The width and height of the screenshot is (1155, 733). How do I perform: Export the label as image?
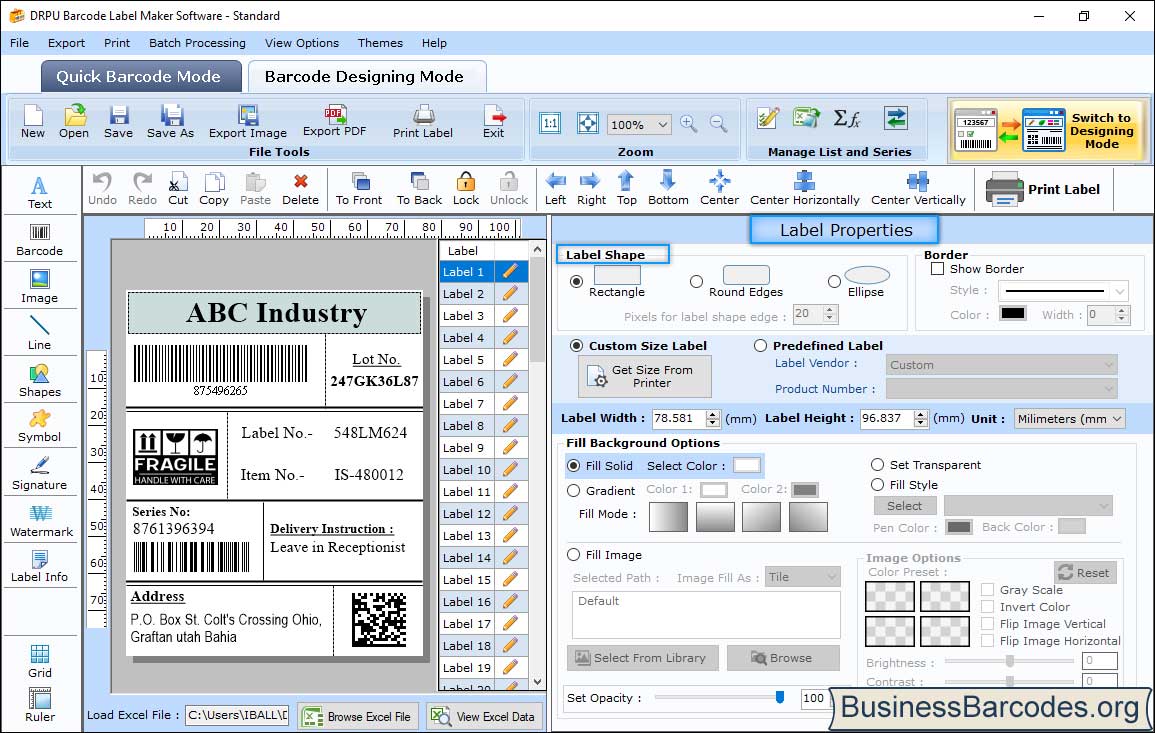pyautogui.click(x=248, y=122)
